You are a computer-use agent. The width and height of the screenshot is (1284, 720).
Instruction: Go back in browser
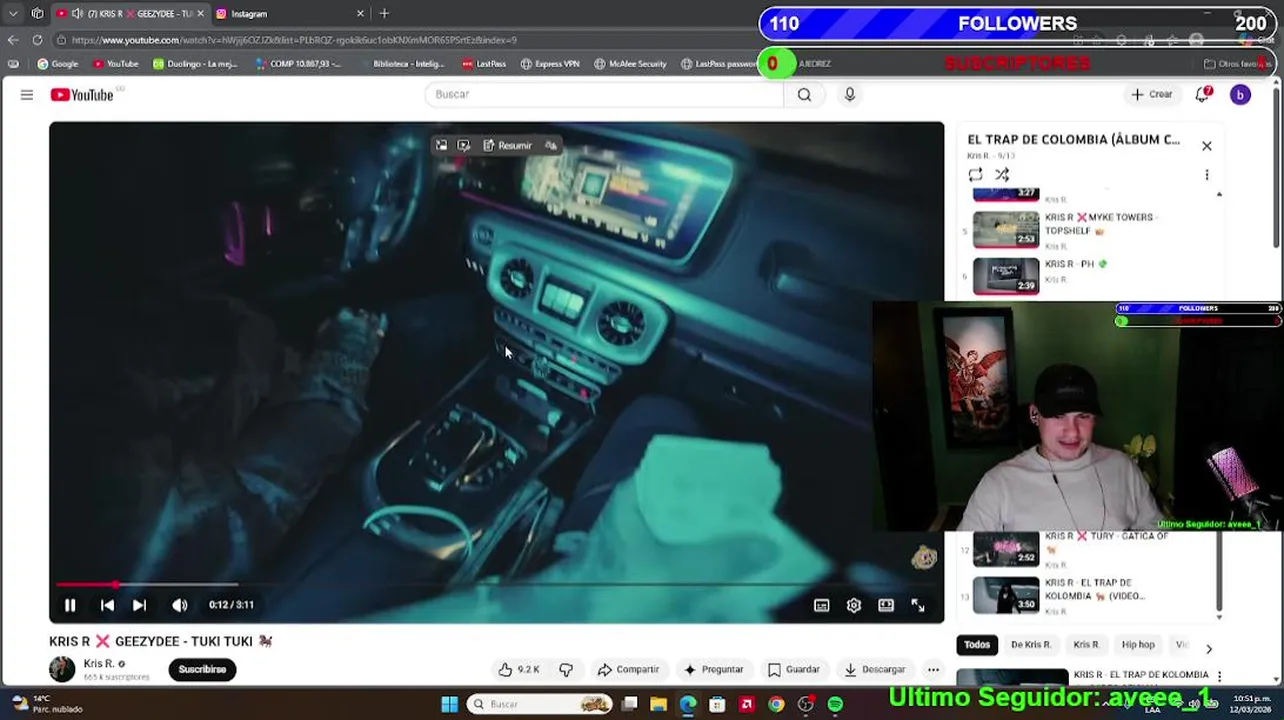click(x=12, y=40)
